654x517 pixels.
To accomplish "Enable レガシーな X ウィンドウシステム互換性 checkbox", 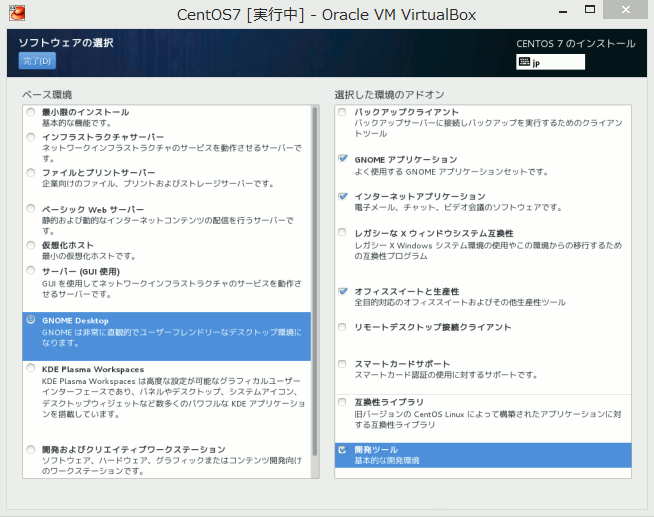I will [343, 233].
